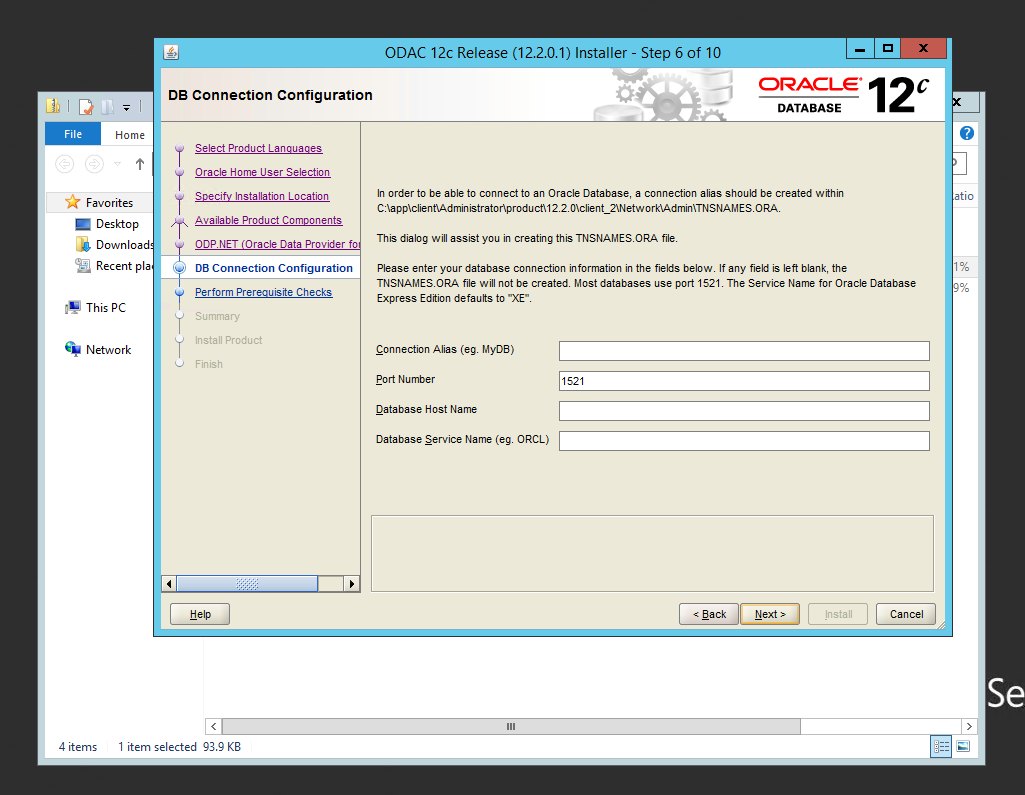Select This PC in Explorer sidebar

tap(105, 307)
